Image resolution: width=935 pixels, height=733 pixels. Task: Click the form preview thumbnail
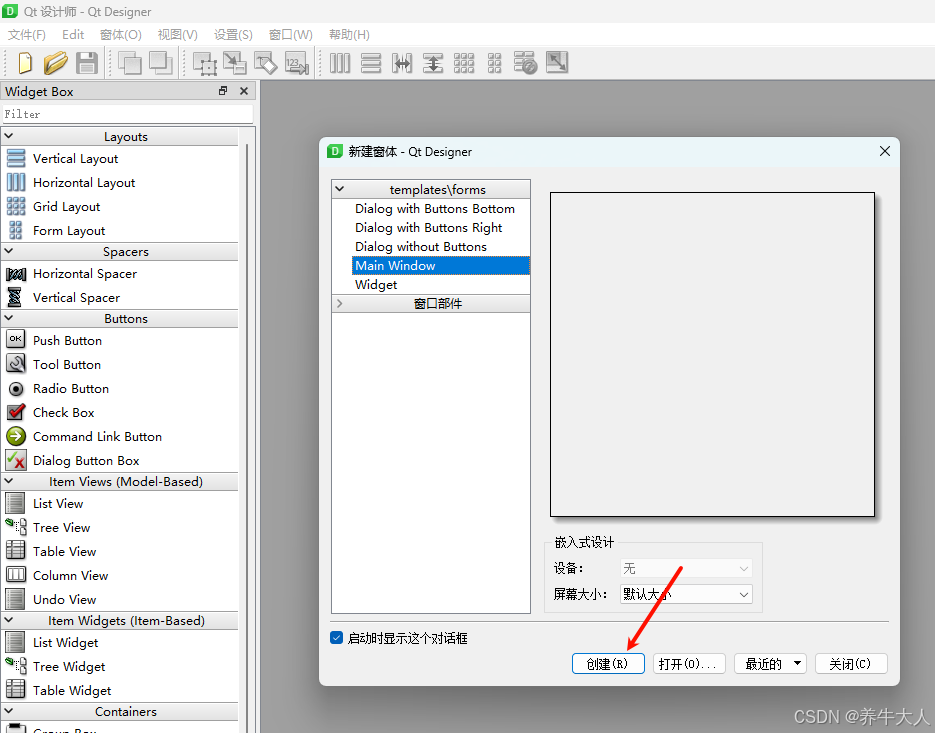712,354
